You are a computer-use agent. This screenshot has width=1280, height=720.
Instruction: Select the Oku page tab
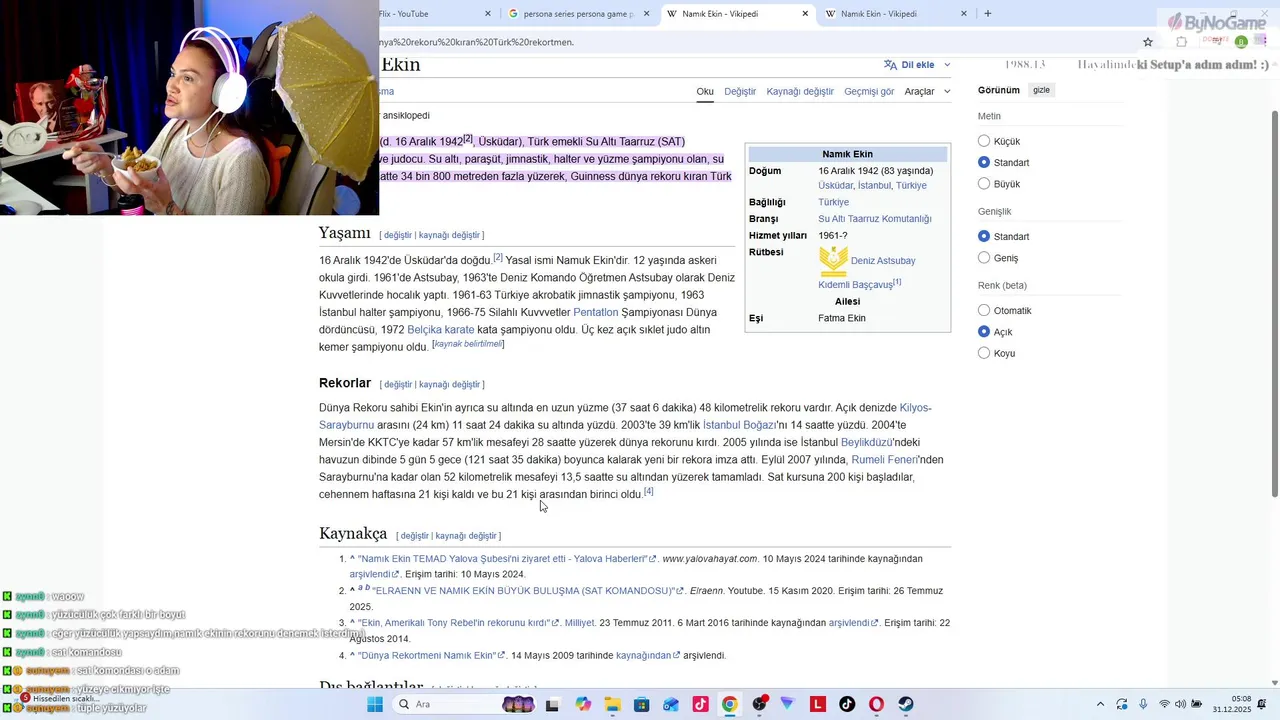[705, 91]
